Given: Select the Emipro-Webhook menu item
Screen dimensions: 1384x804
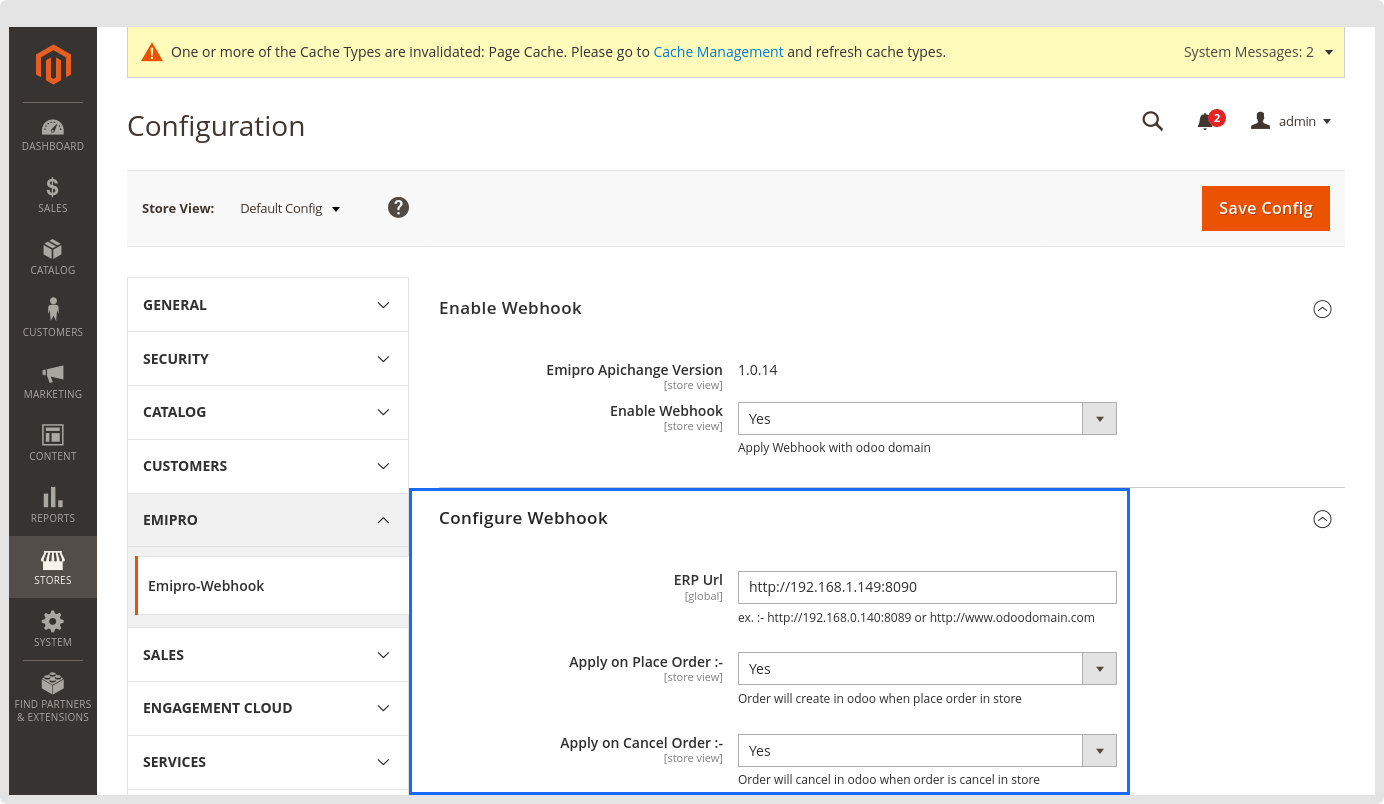Looking at the screenshot, I should [206, 586].
